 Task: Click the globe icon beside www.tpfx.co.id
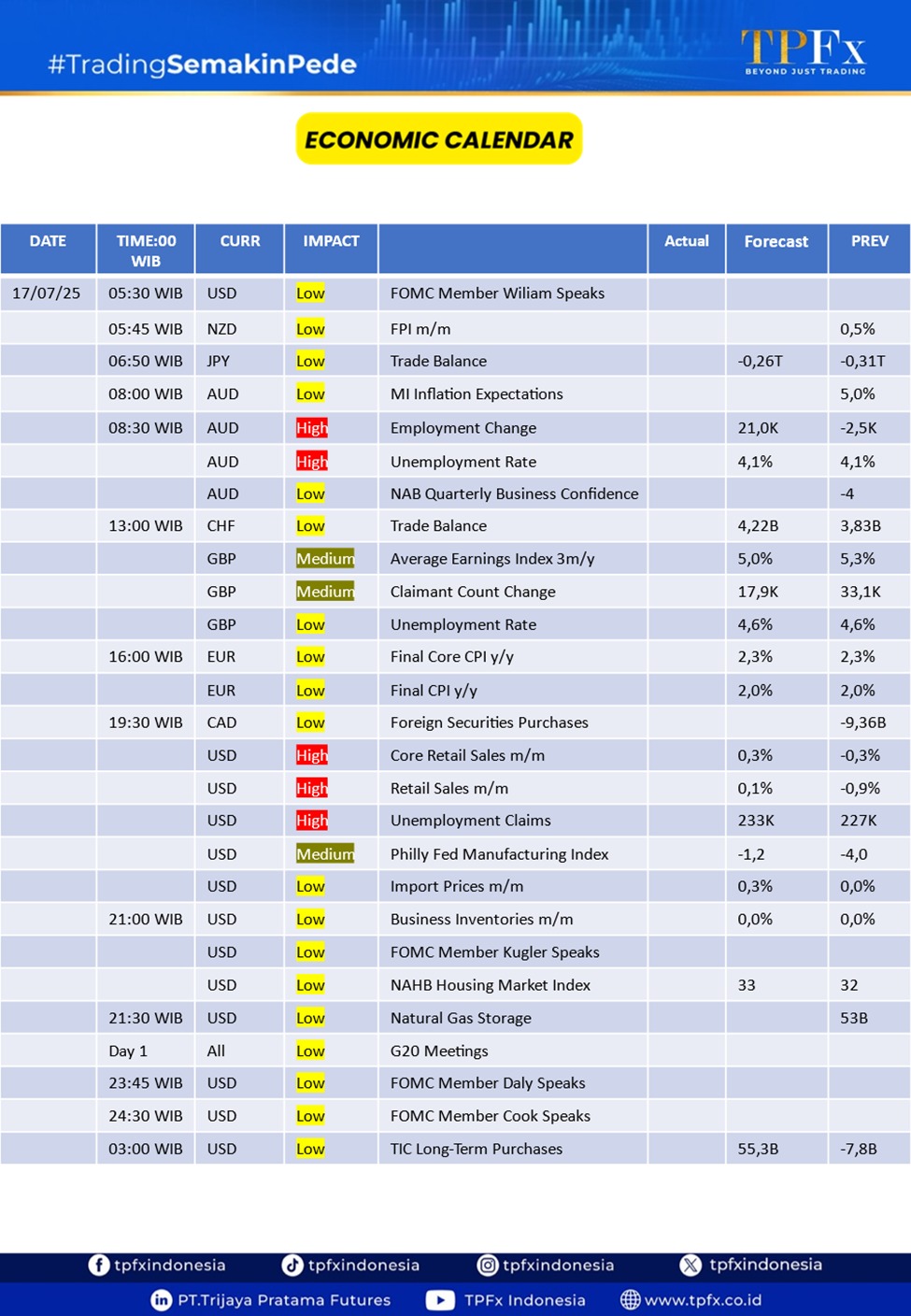(x=631, y=1300)
